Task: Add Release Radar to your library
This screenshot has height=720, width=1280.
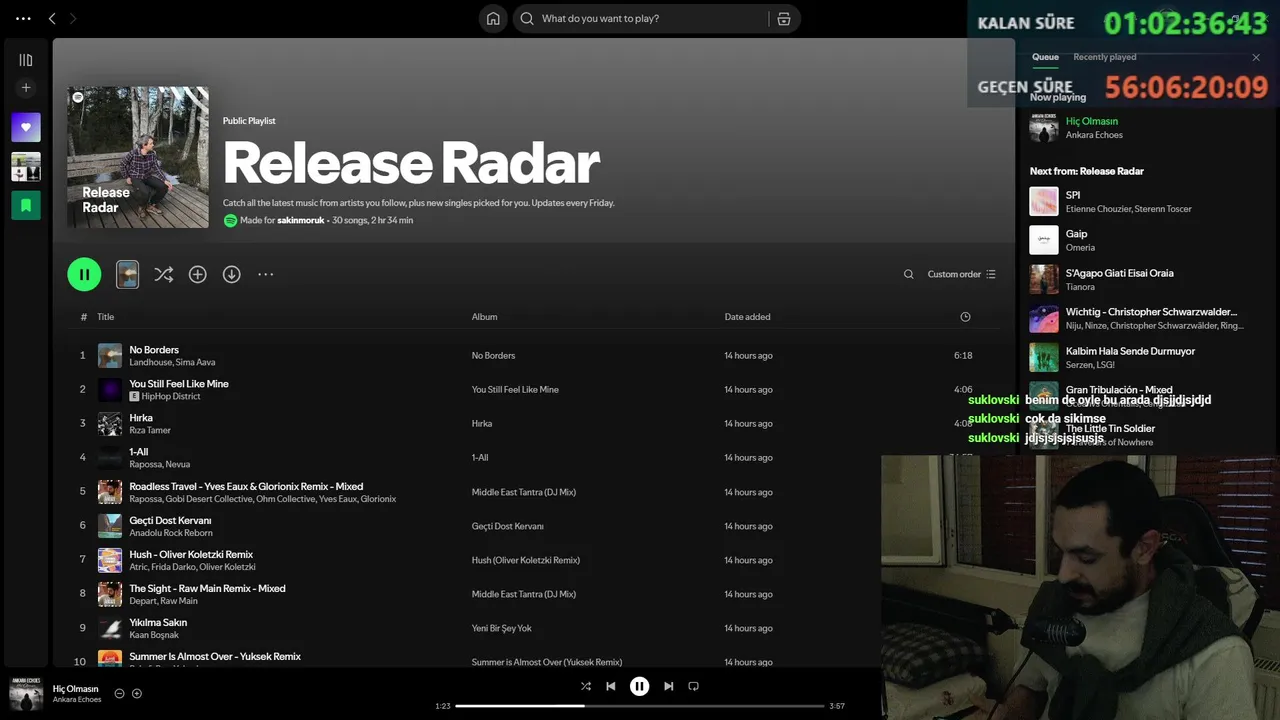Action: pyautogui.click(x=198, y=274)
